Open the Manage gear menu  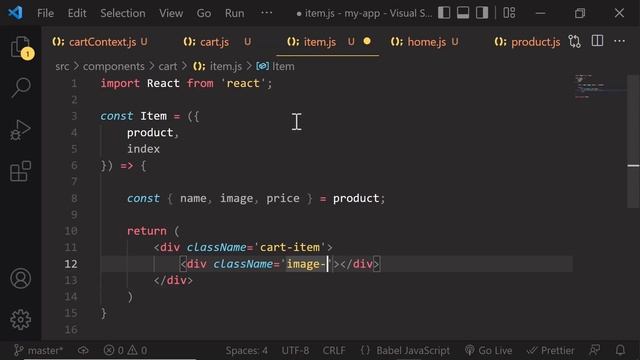[x=20, y=319]
